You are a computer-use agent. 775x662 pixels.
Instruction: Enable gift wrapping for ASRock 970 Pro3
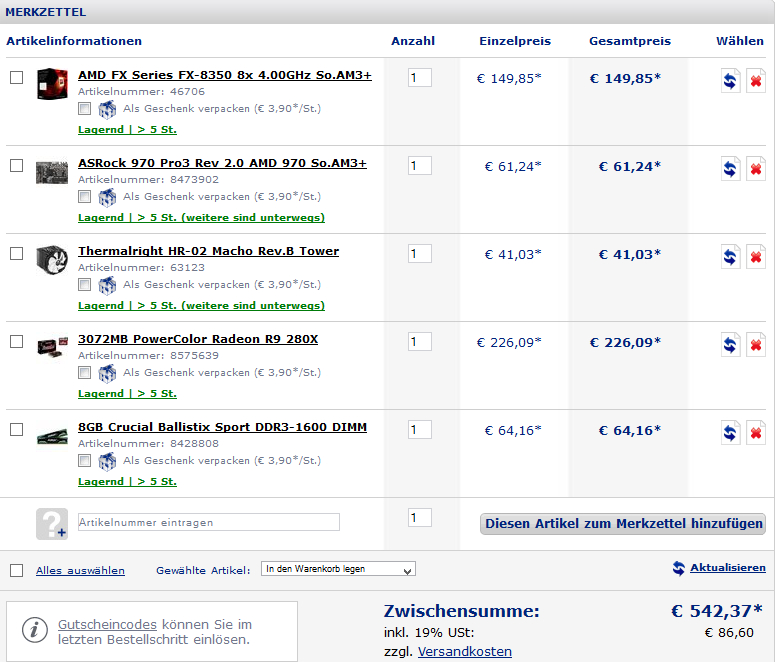(85, 196)
